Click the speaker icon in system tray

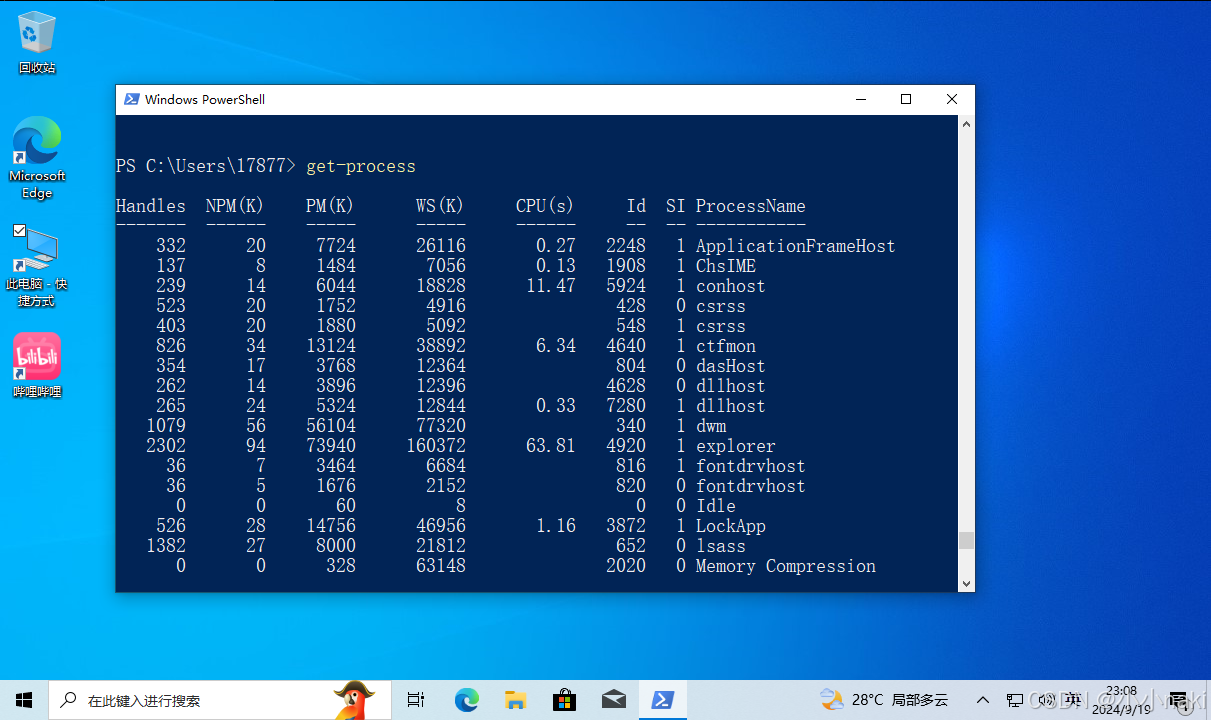click(1047, 700)
